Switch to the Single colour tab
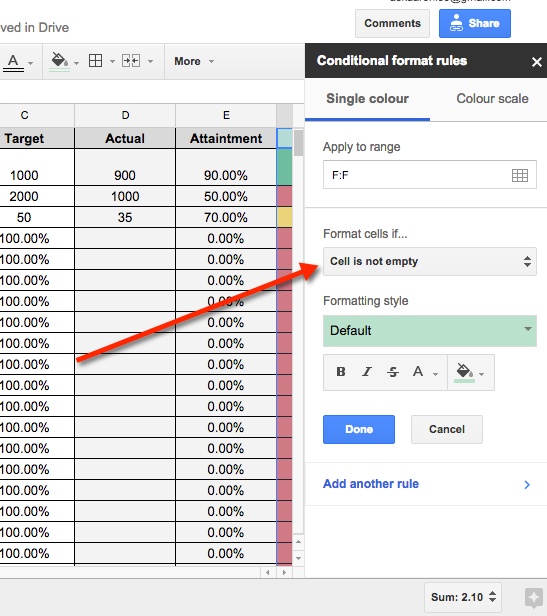 point(367,99)
